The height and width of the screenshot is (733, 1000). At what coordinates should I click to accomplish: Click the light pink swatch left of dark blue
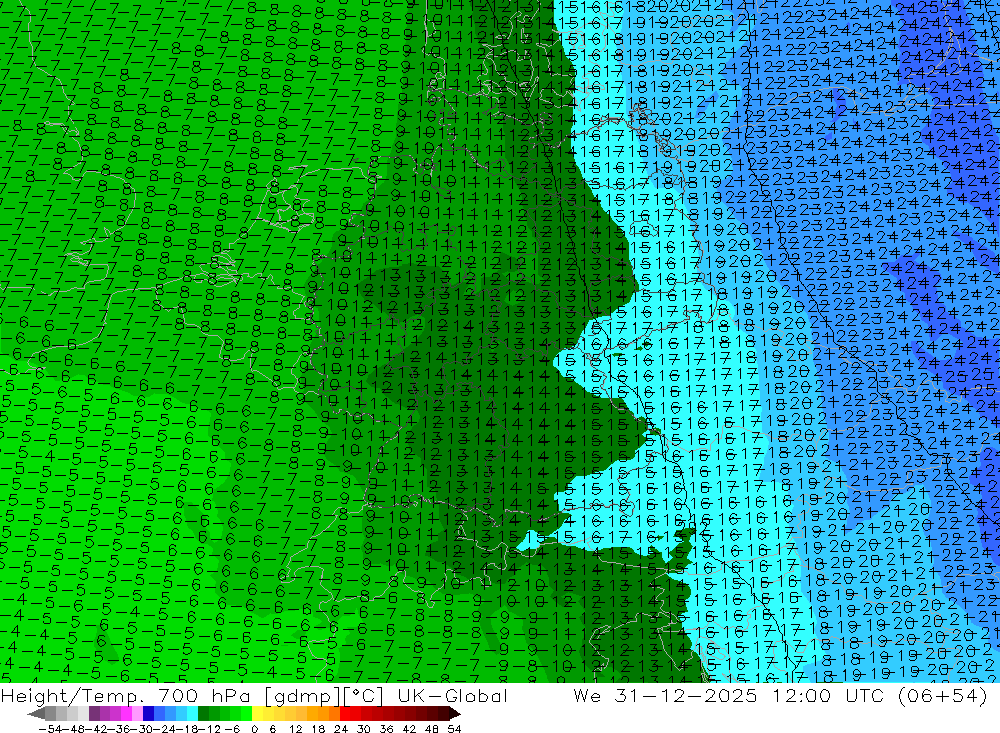coord(137,714)
